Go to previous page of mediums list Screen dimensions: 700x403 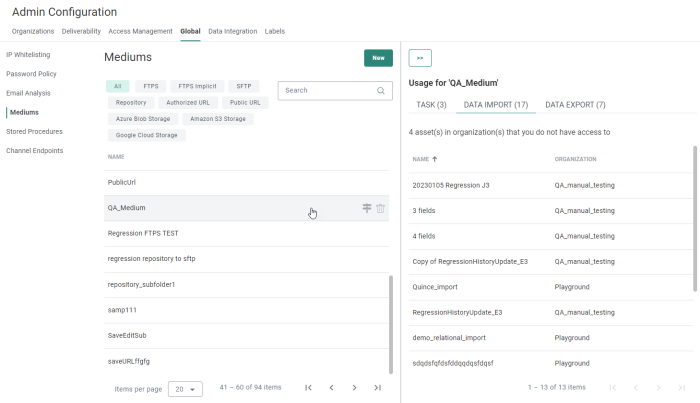click(x=331, y=388)
